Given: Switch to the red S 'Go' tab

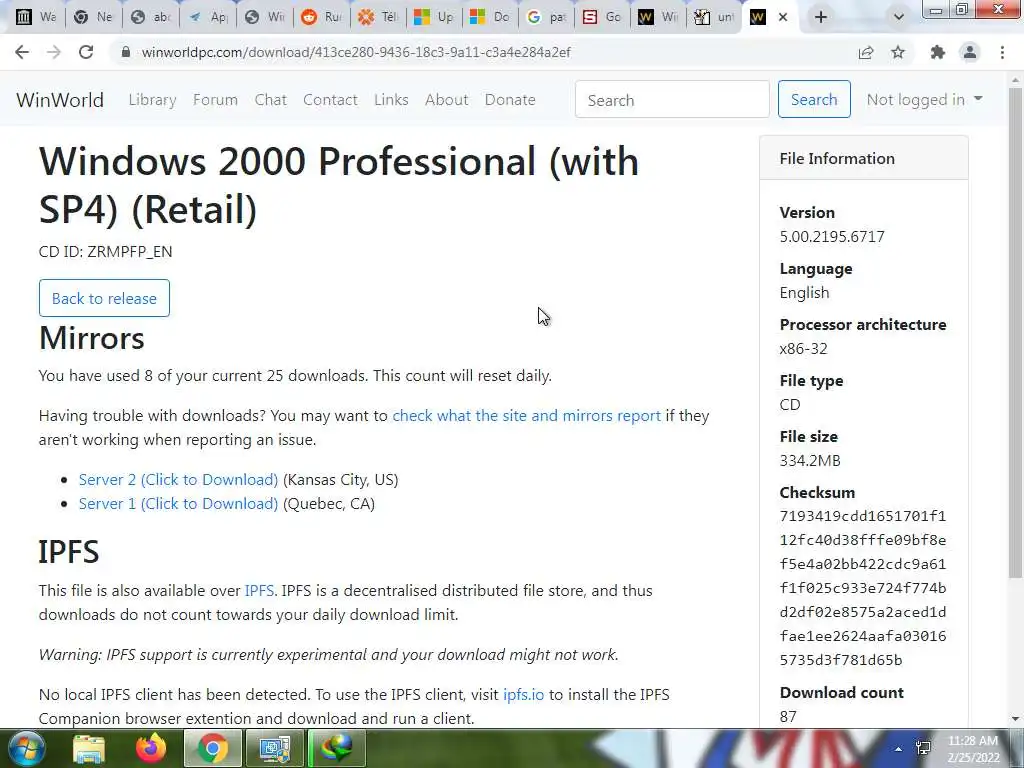Looking at the screenshot, I should [x=603, y=17].
